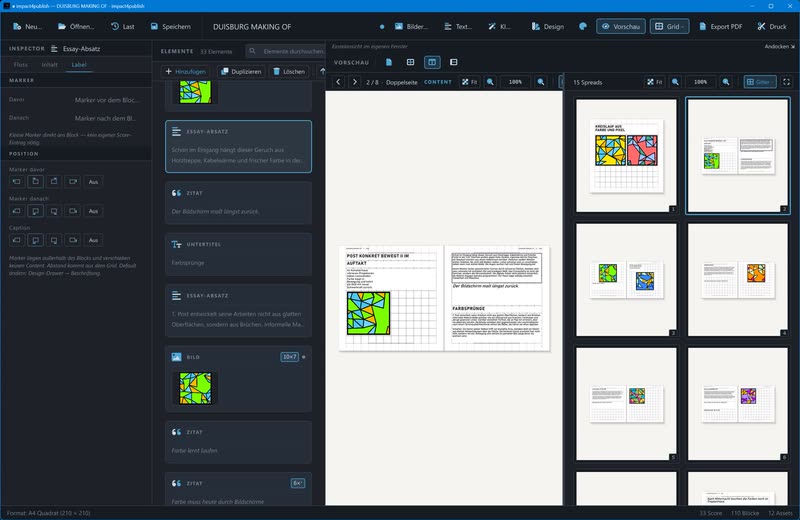800x520 pixels.
Task: Turn Marker davor off with Aus
Action: 93,182
